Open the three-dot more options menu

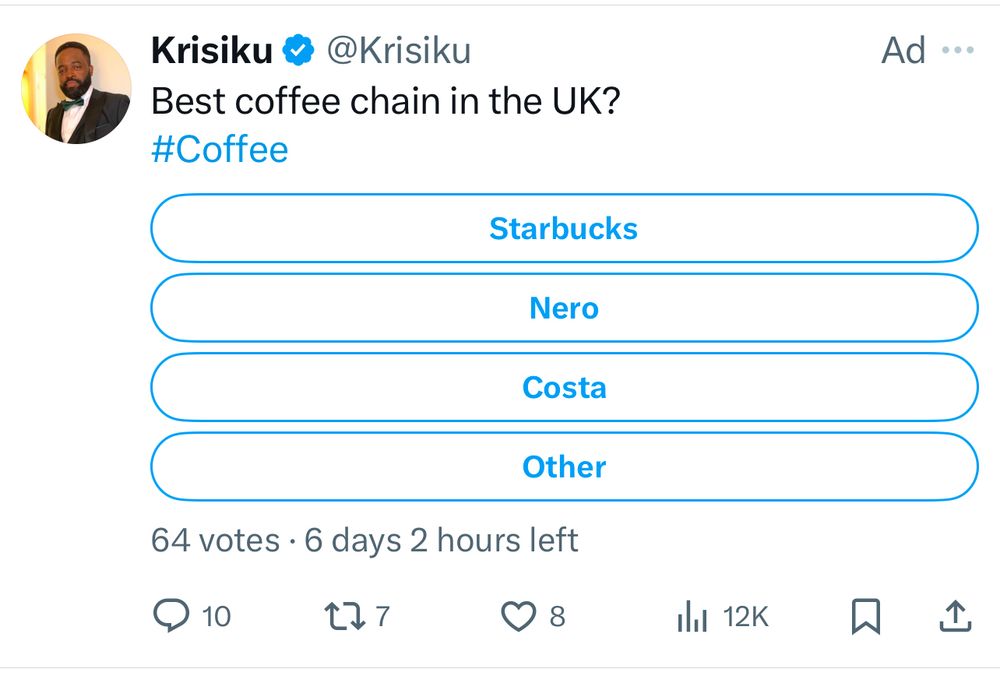click(x=958, y=50)
